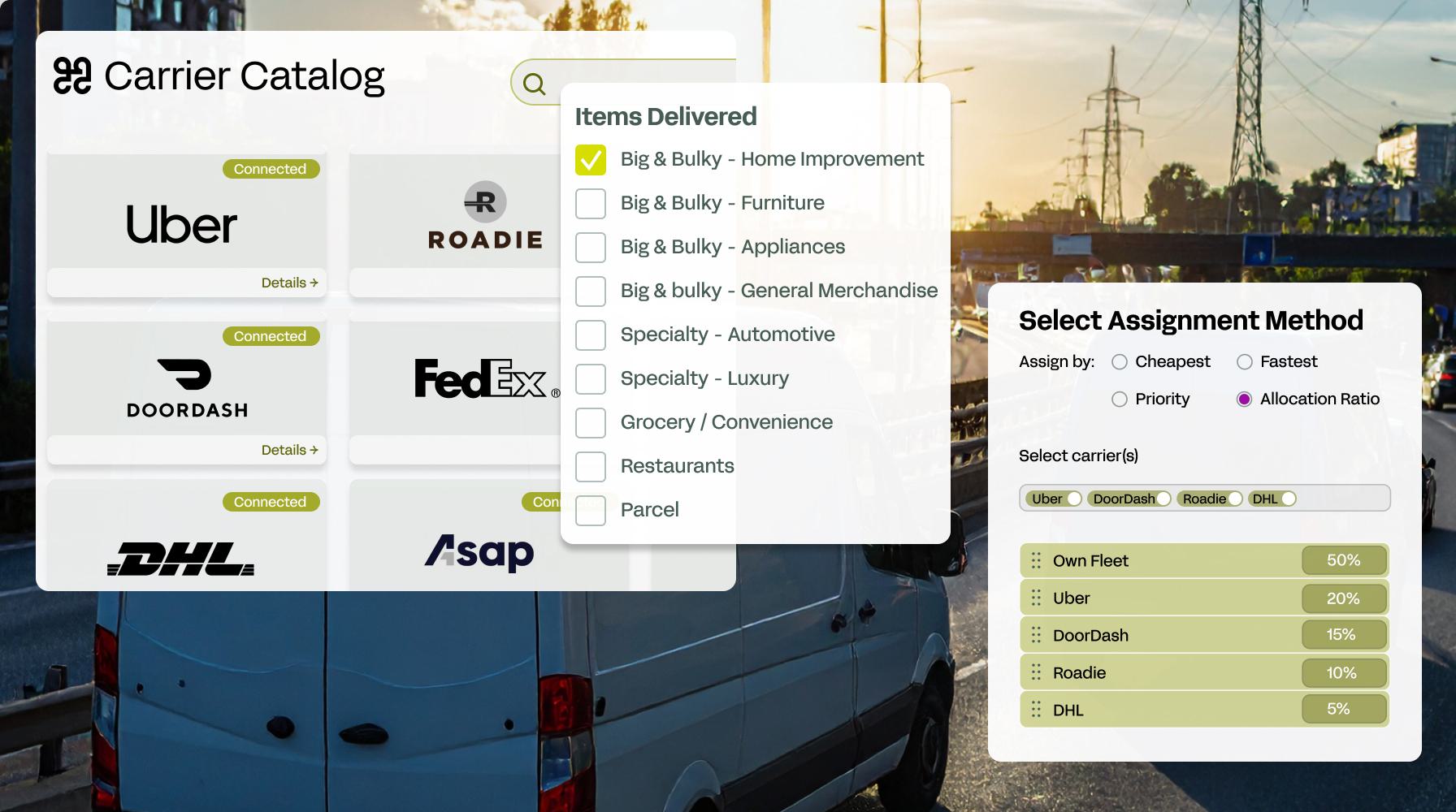Check Specialty - Luxury
The height and width of the screenshot is (812, 1456).
click(591, 379)
